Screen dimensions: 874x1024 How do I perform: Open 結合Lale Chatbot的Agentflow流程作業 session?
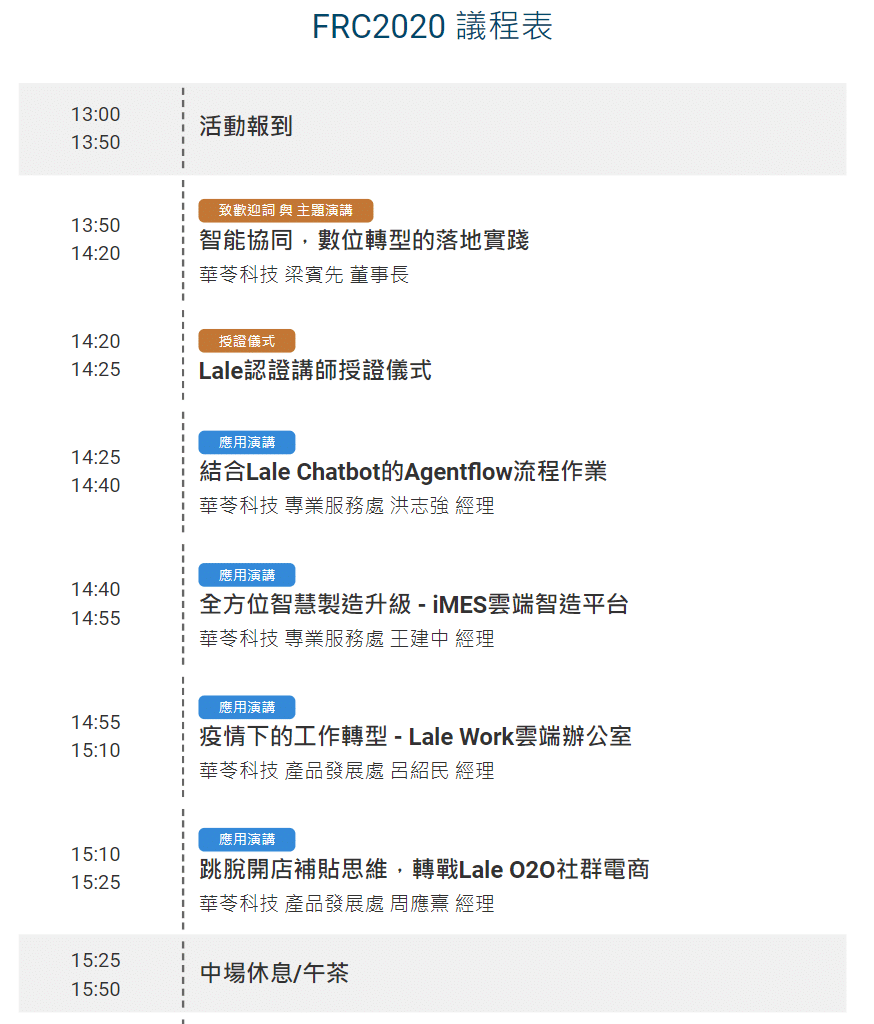coord(403,472)
